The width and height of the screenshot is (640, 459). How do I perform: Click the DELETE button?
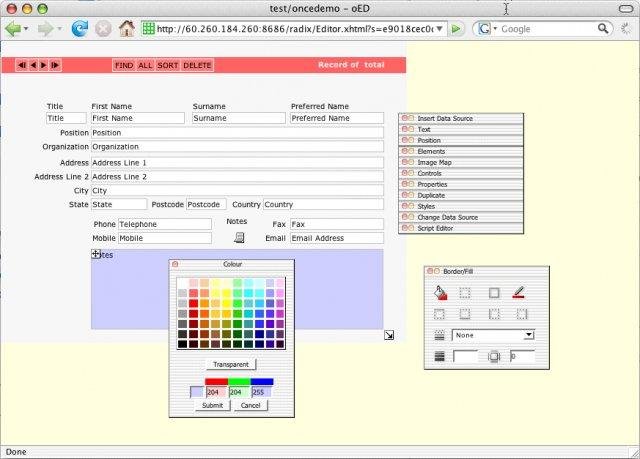(x=197, y=65)
